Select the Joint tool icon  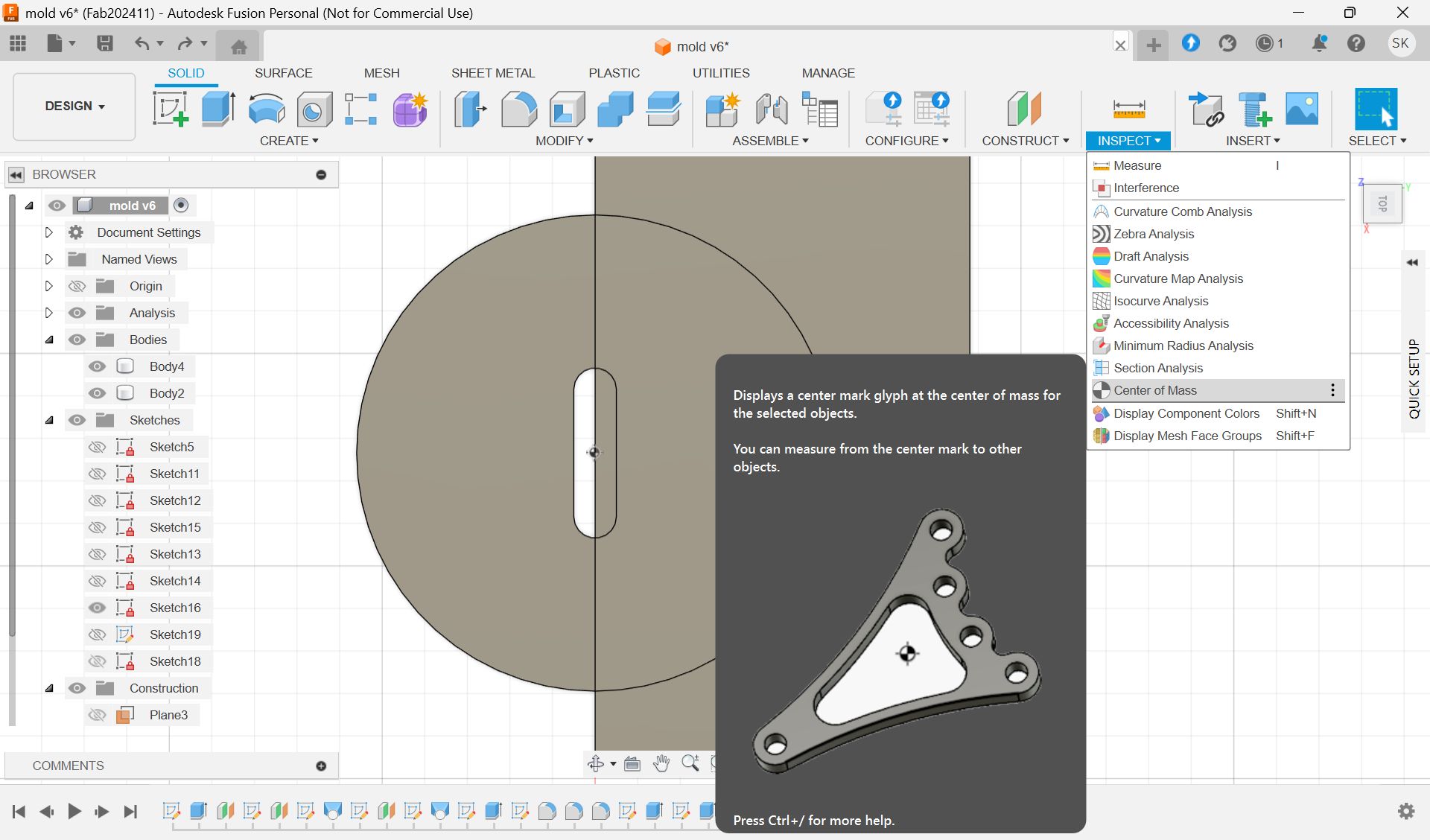(771, 109)
